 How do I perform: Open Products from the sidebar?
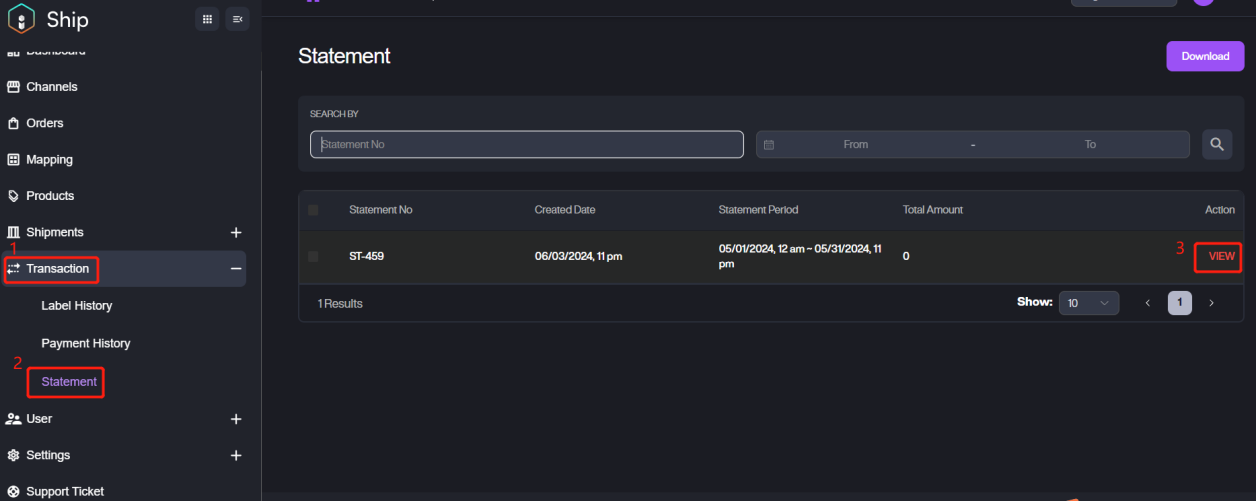[50, 196]
